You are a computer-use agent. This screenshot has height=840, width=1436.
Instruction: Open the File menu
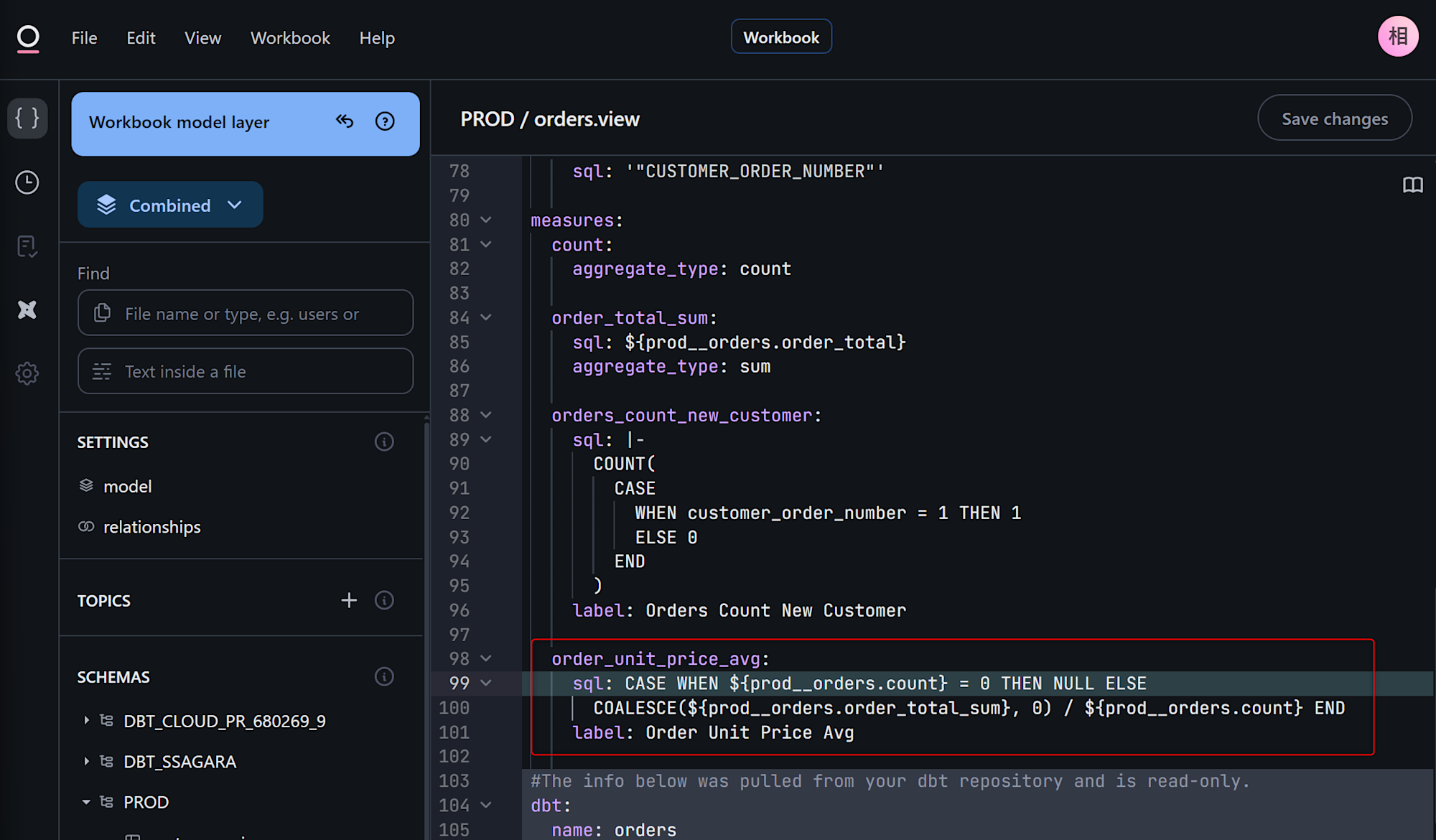84,38
